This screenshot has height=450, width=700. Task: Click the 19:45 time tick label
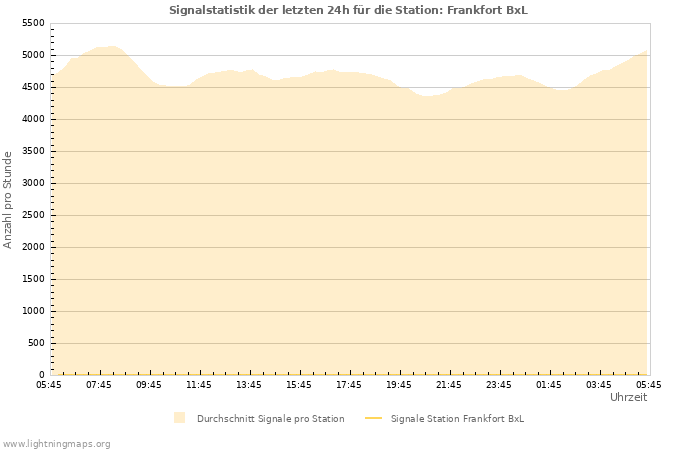click(399, 384)
